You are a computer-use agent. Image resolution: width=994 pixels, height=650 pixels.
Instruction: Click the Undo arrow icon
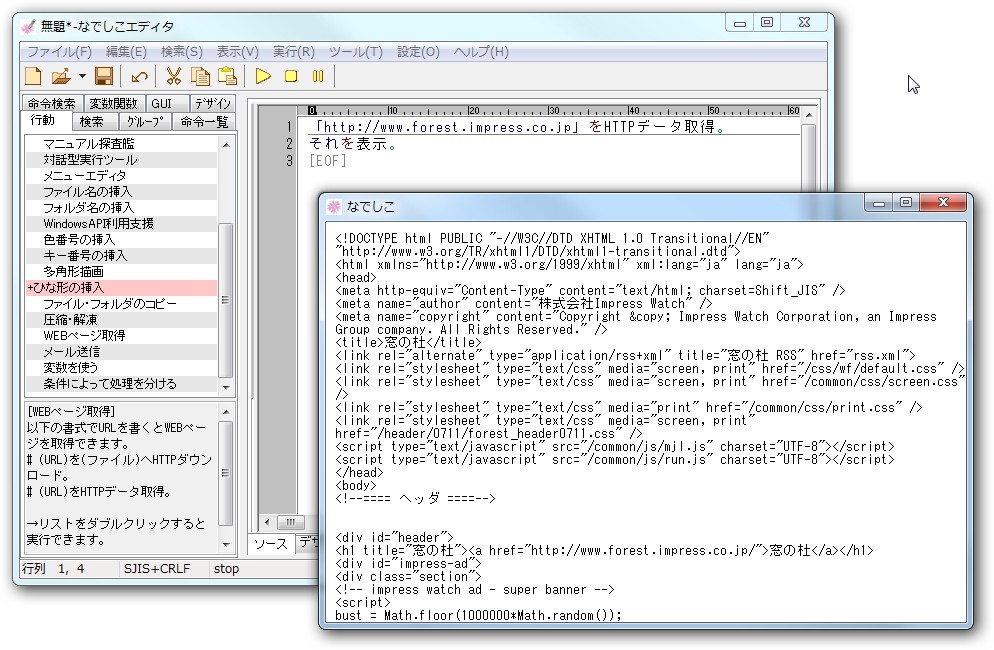(139, 77)
